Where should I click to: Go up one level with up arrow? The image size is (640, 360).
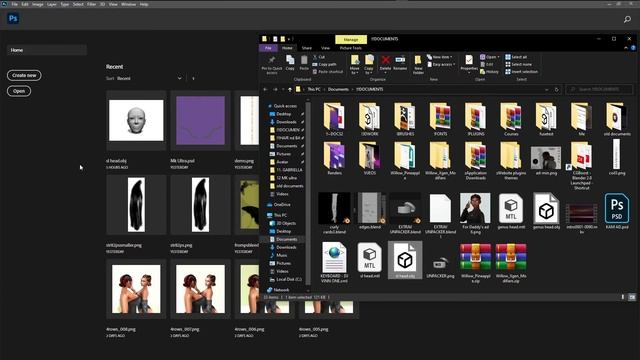(290, 89)
